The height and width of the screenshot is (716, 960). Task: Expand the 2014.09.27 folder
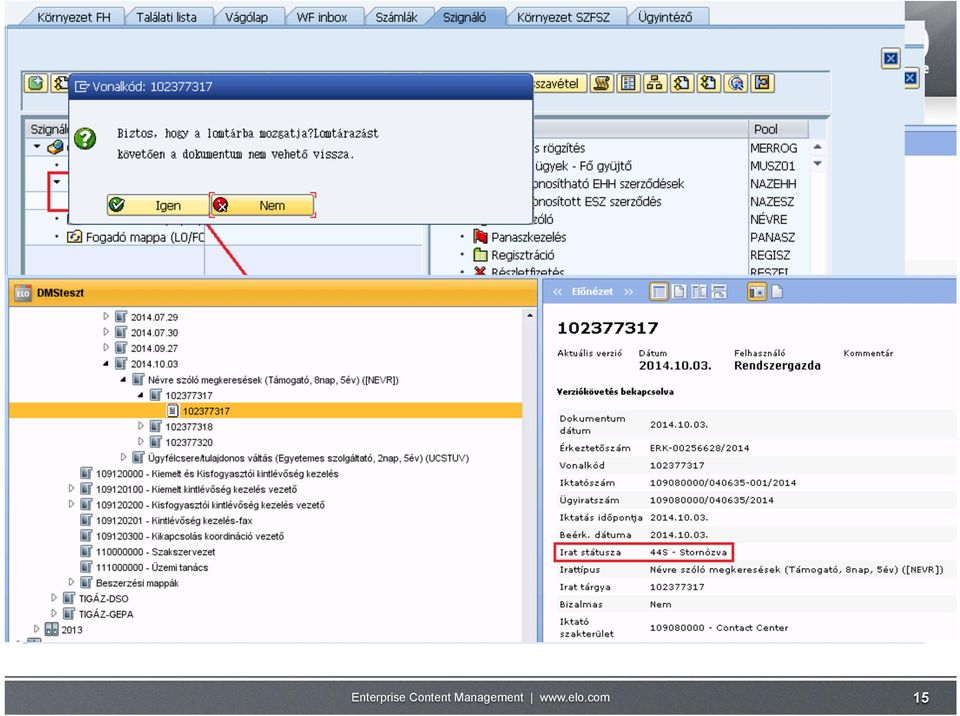pos(105,348)
